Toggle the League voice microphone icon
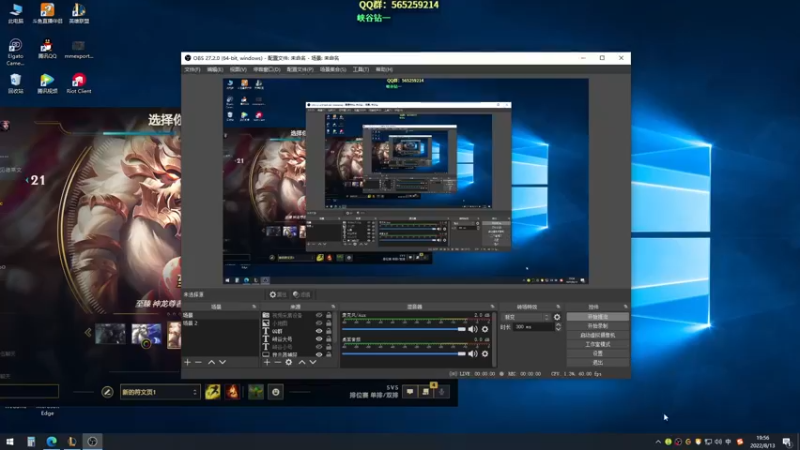800x450 pixels. point(442,391)
